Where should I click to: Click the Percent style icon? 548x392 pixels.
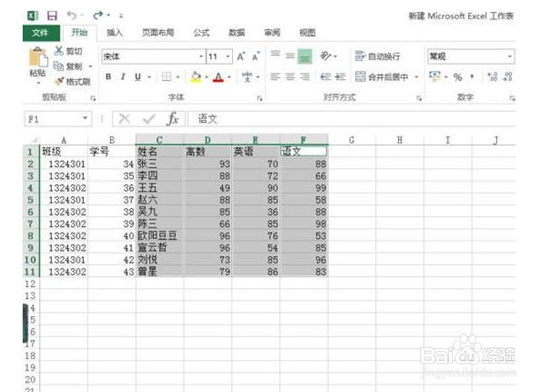tap(458, 77)
